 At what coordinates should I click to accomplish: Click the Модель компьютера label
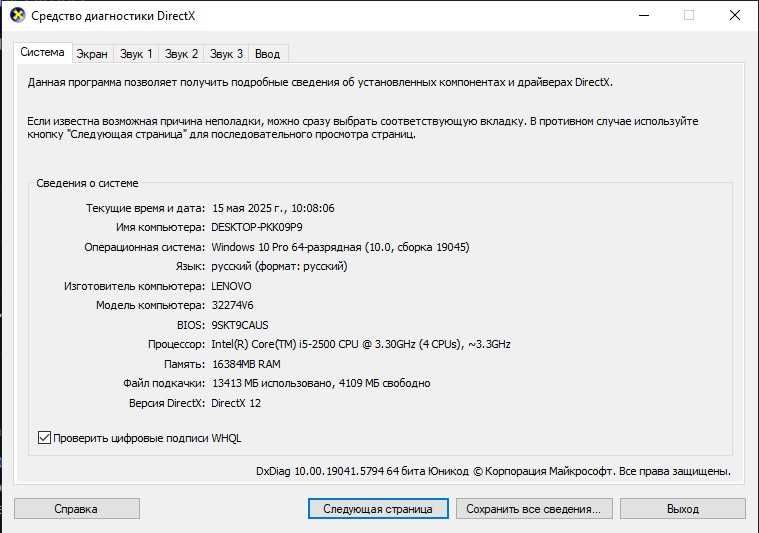tap(151, 305)
